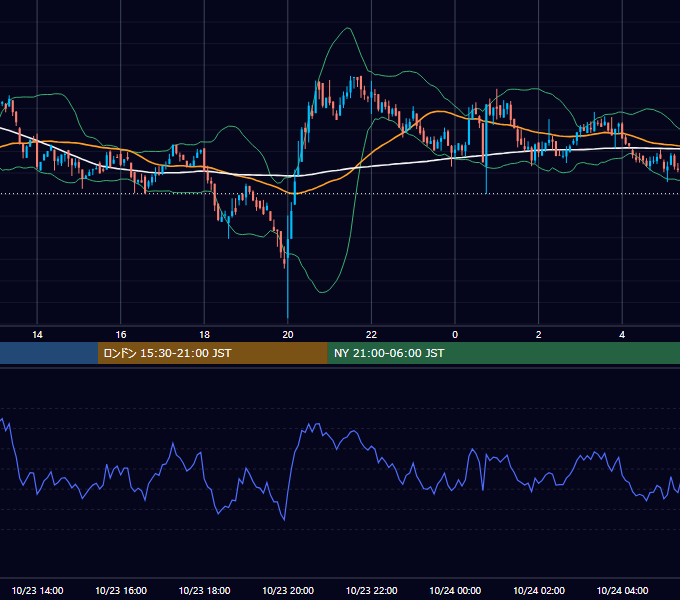This screenshot has height=600, width=680.
Task: Click the NY 21:00-06:00 JST session bar
Action: coord(503,353)
